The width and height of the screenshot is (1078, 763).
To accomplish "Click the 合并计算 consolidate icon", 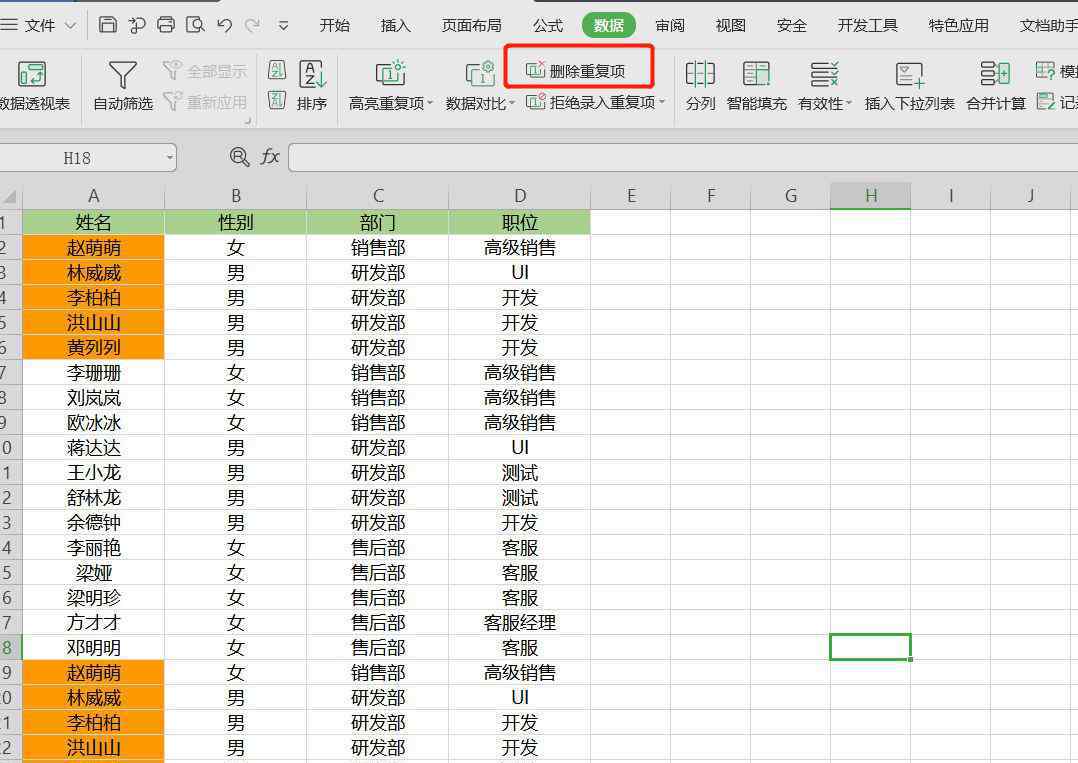I will pos(995,75).
